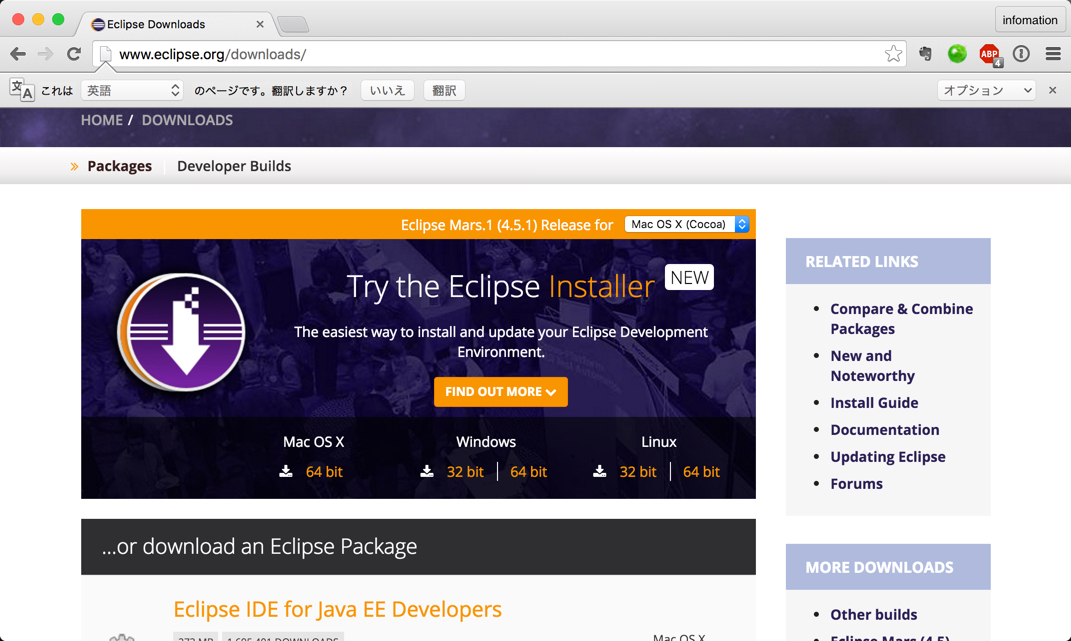Image resolution: width=1071 pixels, height=641 pixels.
Task: Click the circled info extension icon
Action: (1021, 54)
